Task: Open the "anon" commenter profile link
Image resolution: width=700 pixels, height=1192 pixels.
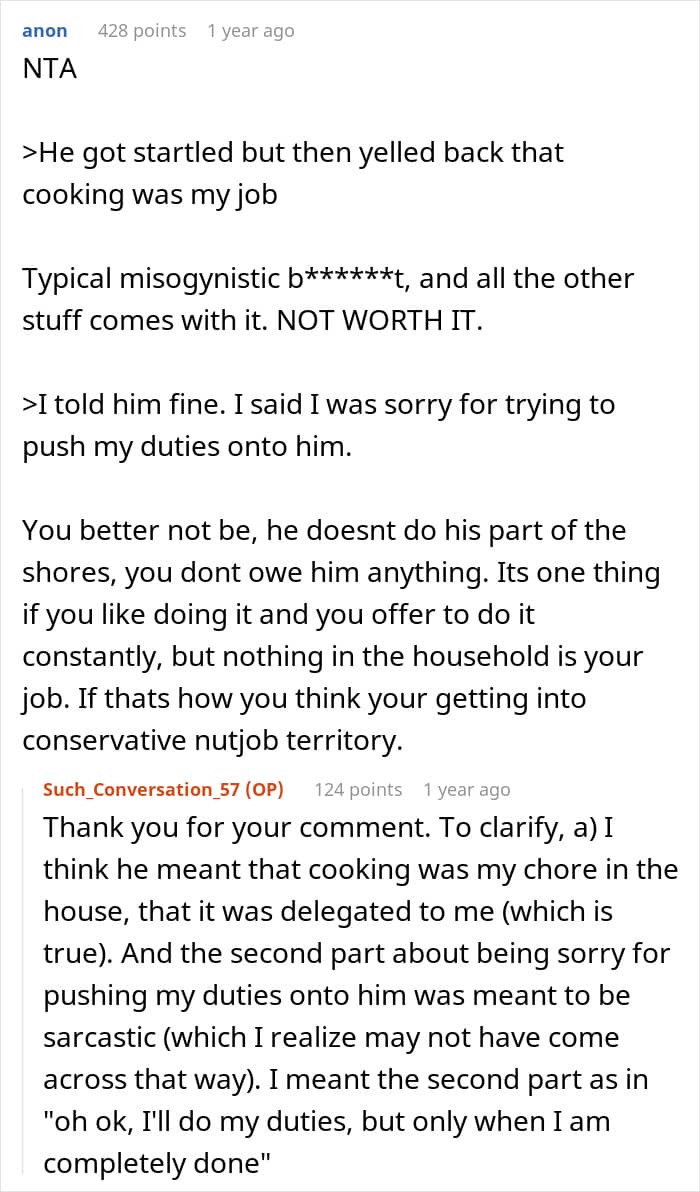Action: 45,31
